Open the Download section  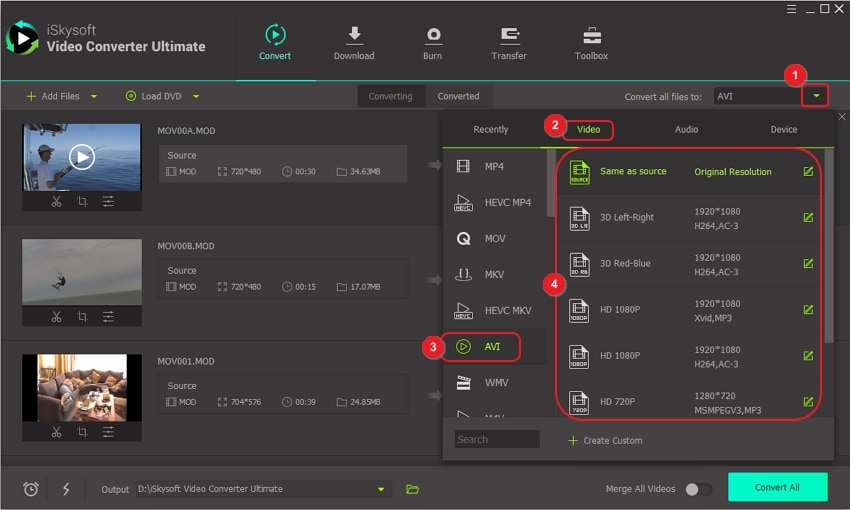354,42
